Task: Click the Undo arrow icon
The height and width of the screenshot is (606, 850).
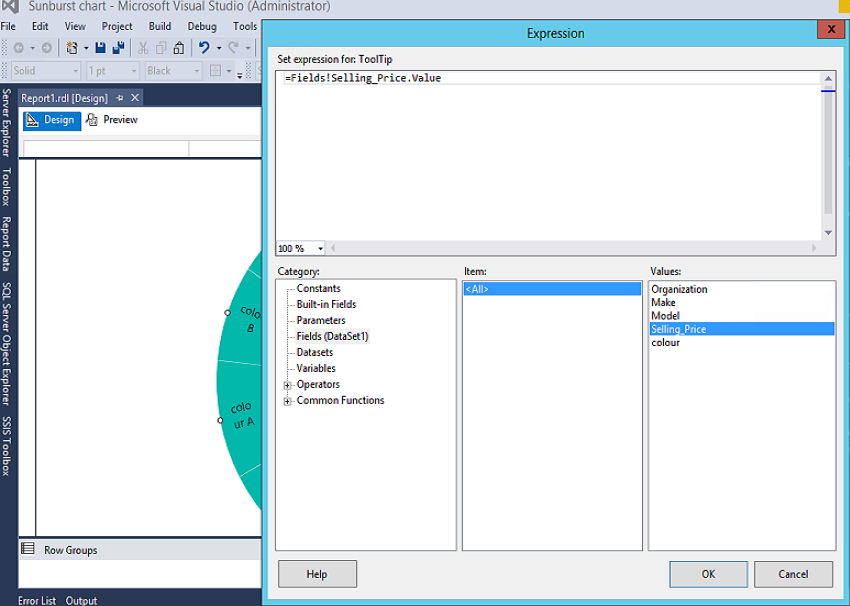Action: [x=204, y=48]
